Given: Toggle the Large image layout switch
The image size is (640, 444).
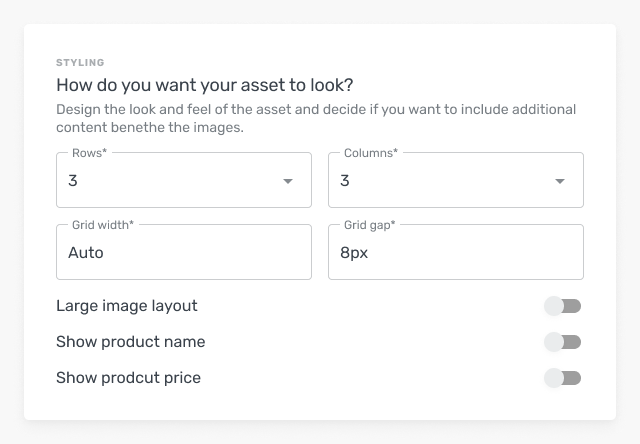Looking at the screenshot, I should coord(562,306).
